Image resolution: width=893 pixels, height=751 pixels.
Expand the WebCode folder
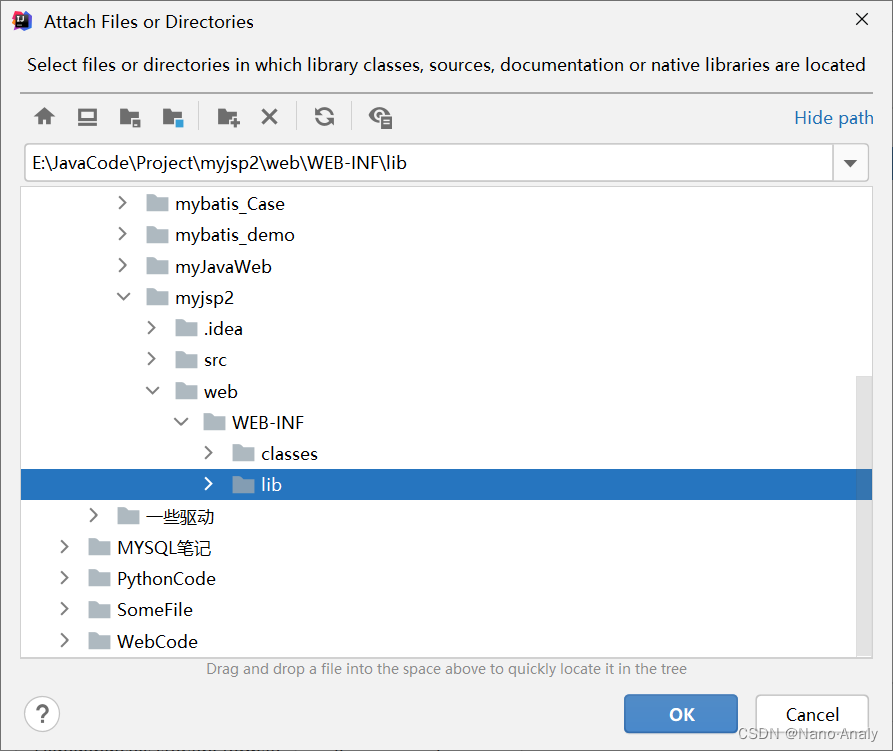pyautogui.click(x=65, y=641)
